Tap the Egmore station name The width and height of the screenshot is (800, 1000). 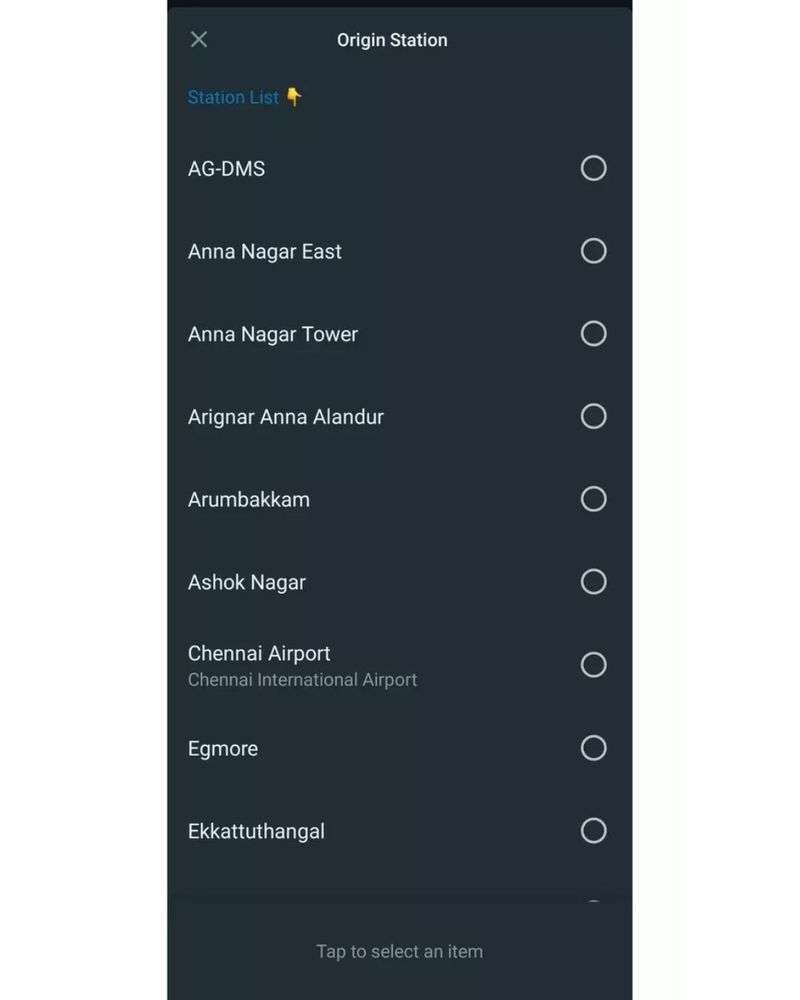click(222, 749)
